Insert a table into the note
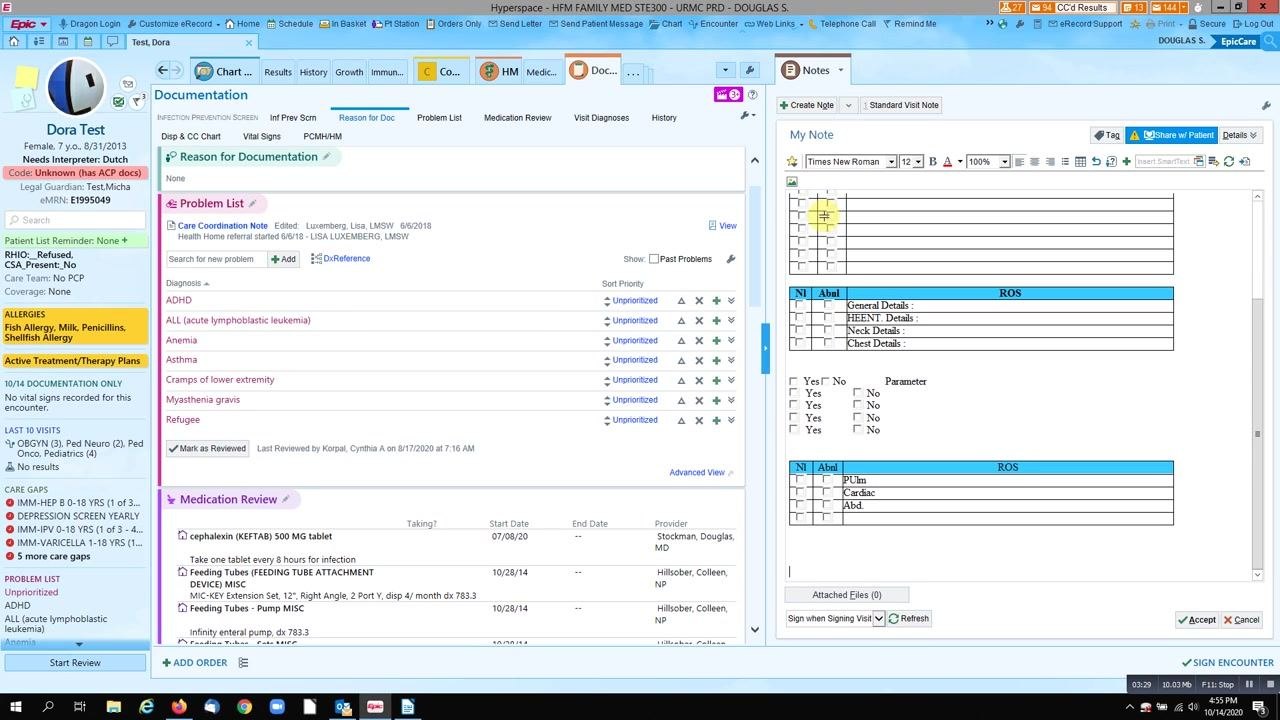The height and width of the screenshot is (720, 1280). pyautogui.click(x=1081, y=162)
